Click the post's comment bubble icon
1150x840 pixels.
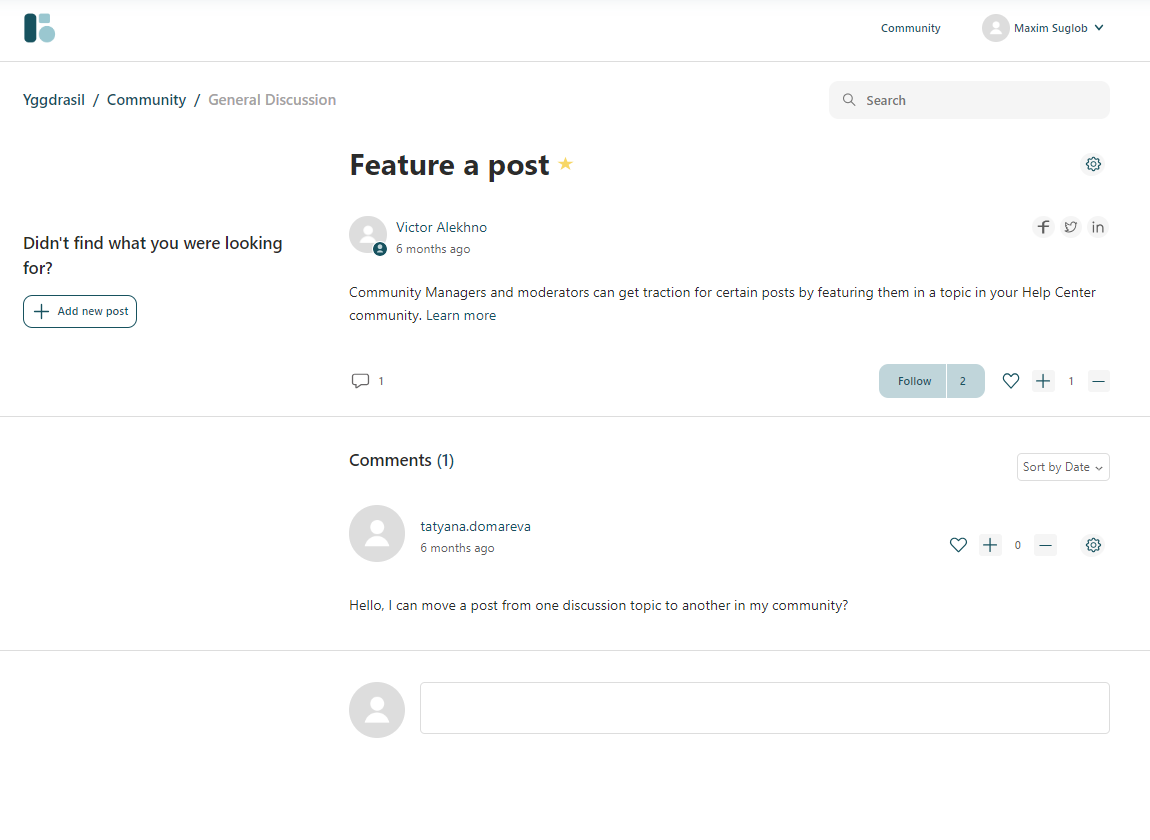point(360,381)
